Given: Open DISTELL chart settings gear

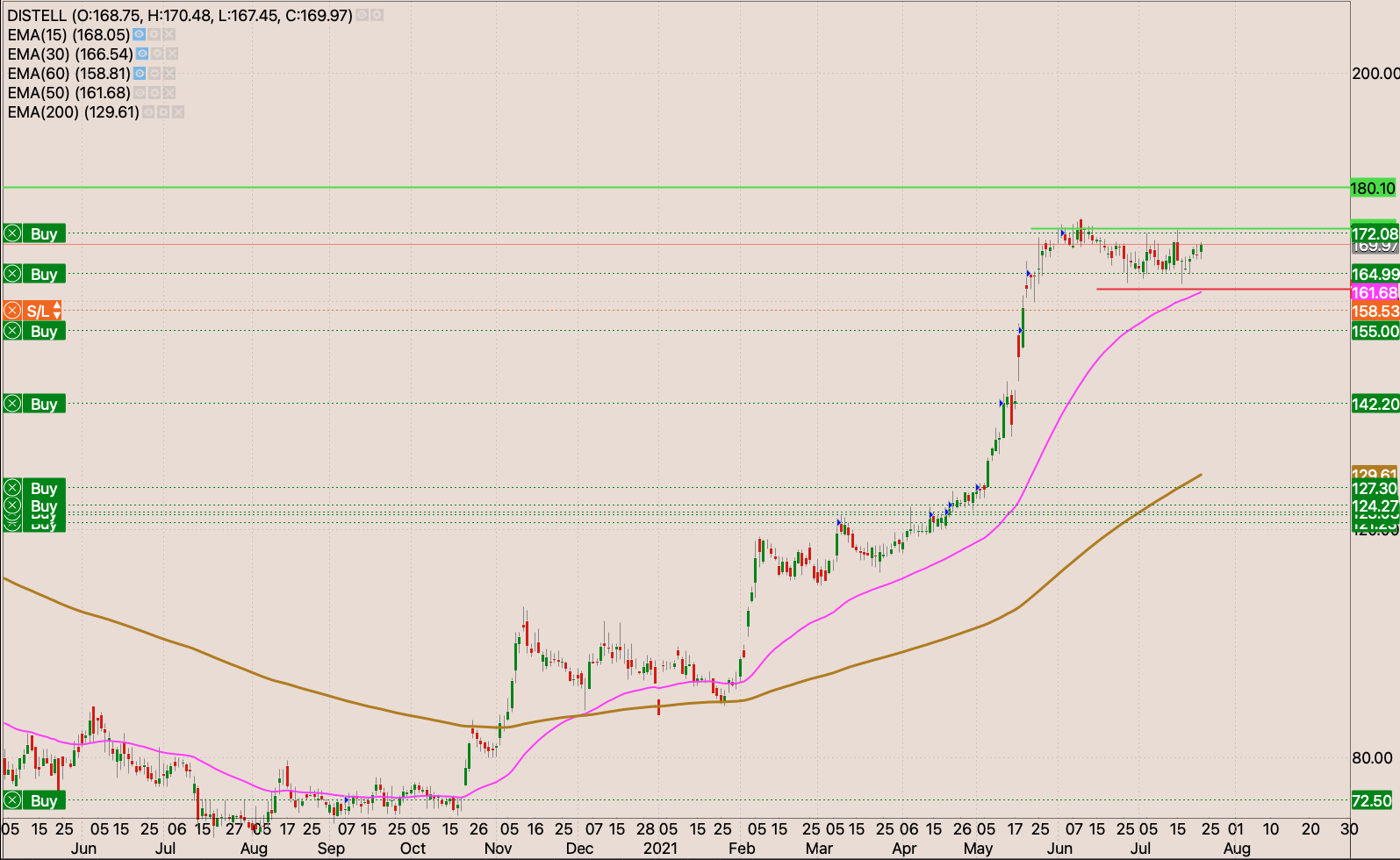Looking at the screenshot, I should [377, 16].
